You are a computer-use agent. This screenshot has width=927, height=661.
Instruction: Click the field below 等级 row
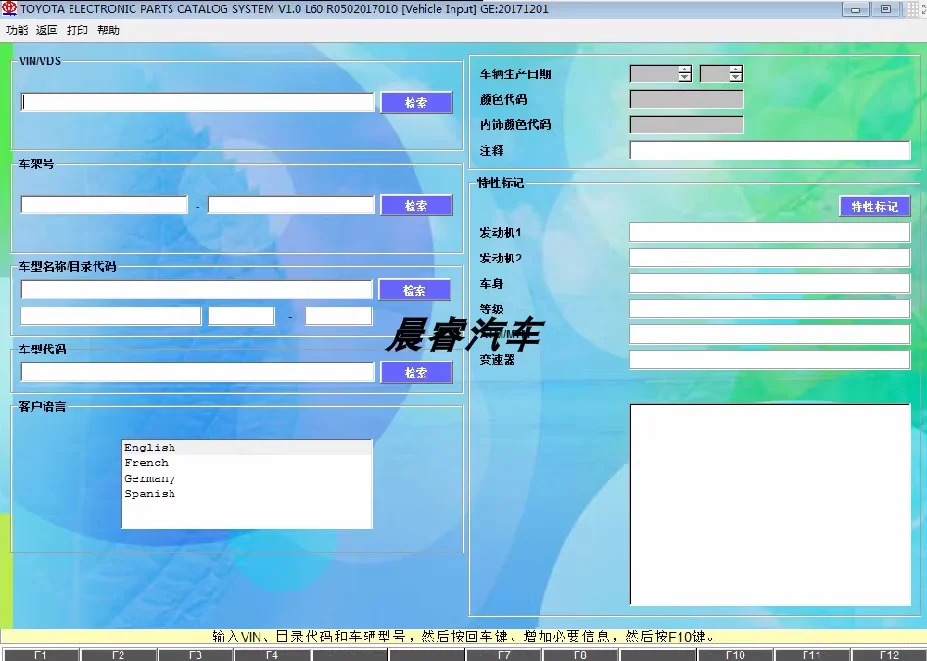point(769,334)
